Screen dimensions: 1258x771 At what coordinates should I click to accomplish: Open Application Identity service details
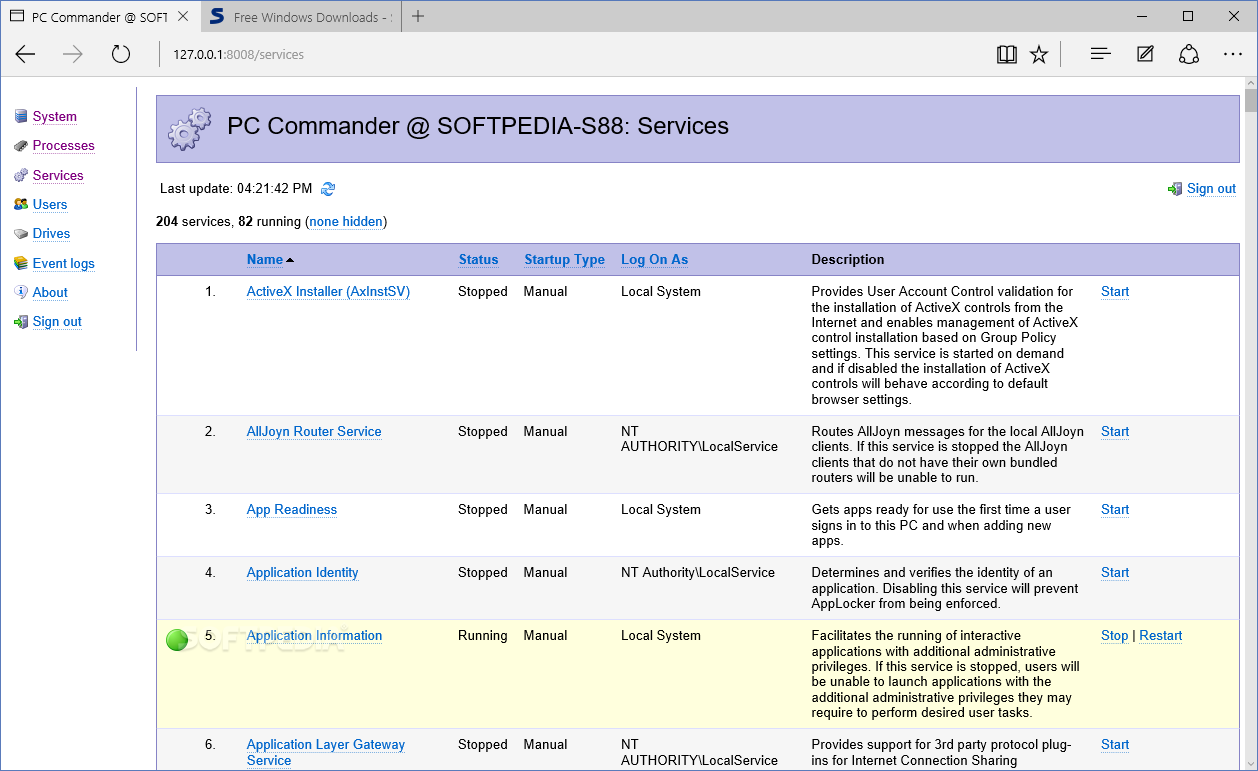pyautogui.click(x=302, y=573)
